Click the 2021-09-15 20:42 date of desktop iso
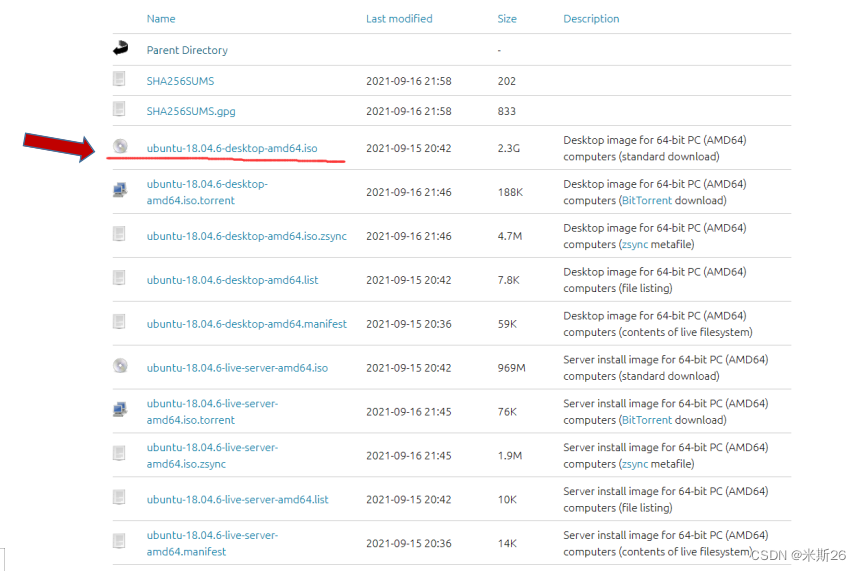Screen dimensions: 861x571 click(x=409, y=148)
